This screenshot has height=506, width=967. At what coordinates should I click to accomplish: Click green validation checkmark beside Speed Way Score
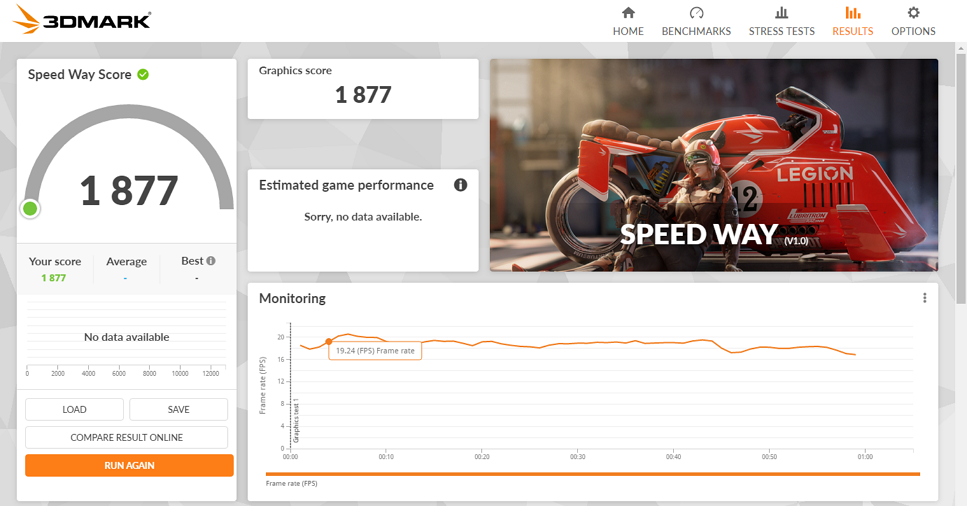[143, 75]
